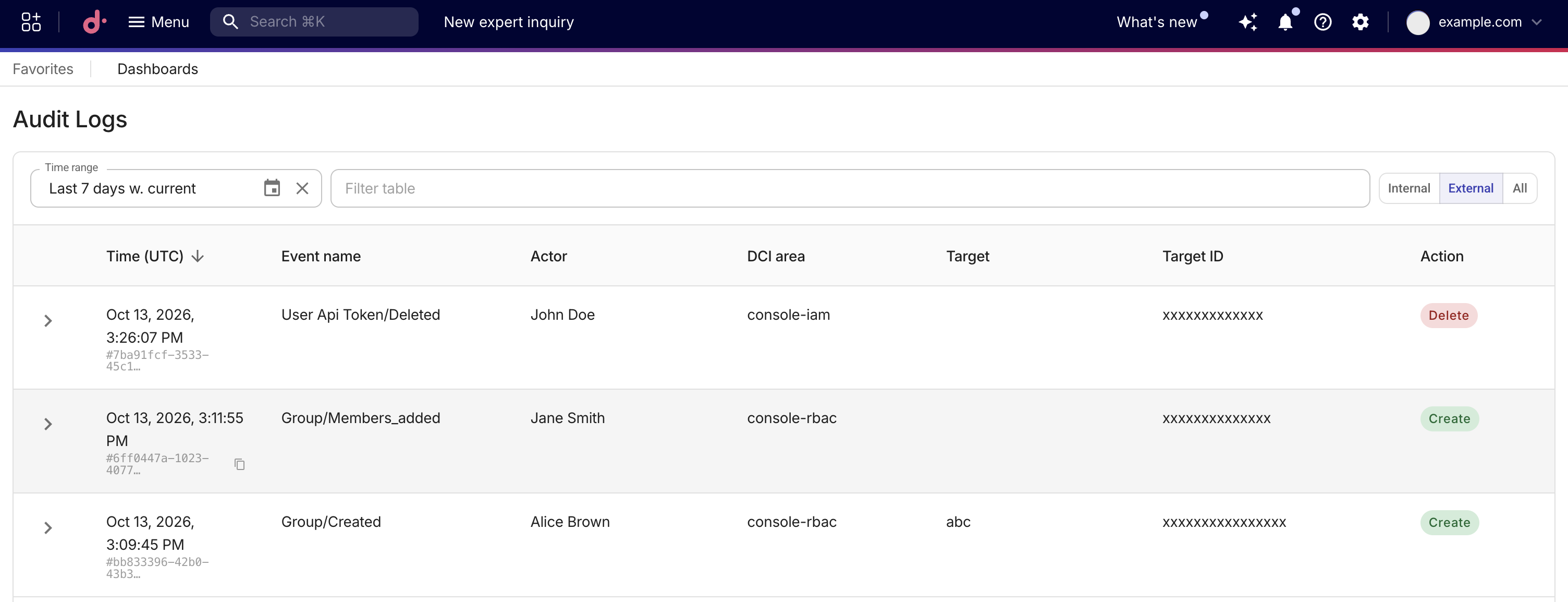The height and width of the screenshot is (602, 1568).
Task: Open settings gear icon
Action: tap(1361, 22)
